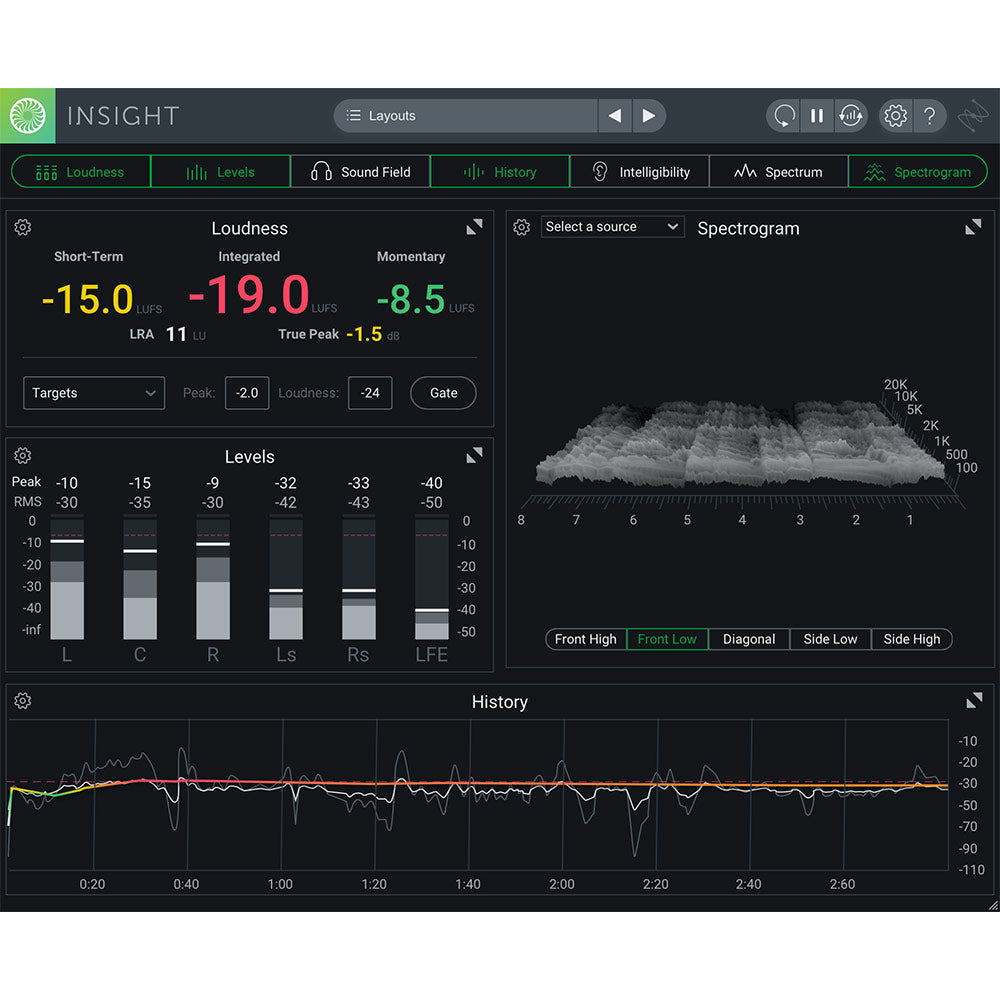Viewport: 1000px width, 1000px height.
Task: Select the Diagonal spectrogram view
Action: [749, 639]
